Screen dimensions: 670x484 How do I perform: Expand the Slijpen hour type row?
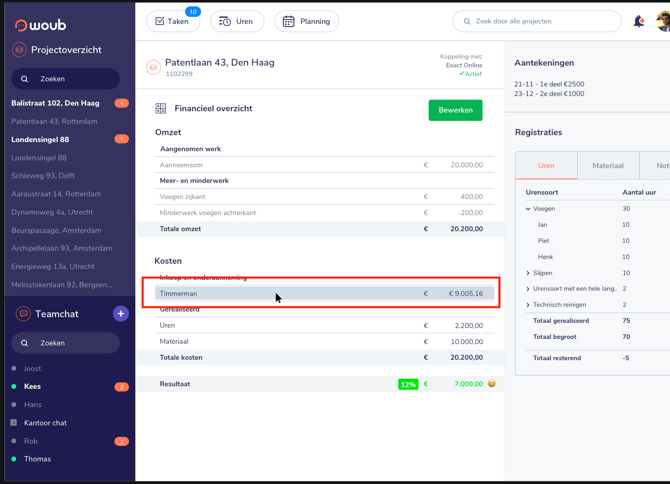point(528,273)
